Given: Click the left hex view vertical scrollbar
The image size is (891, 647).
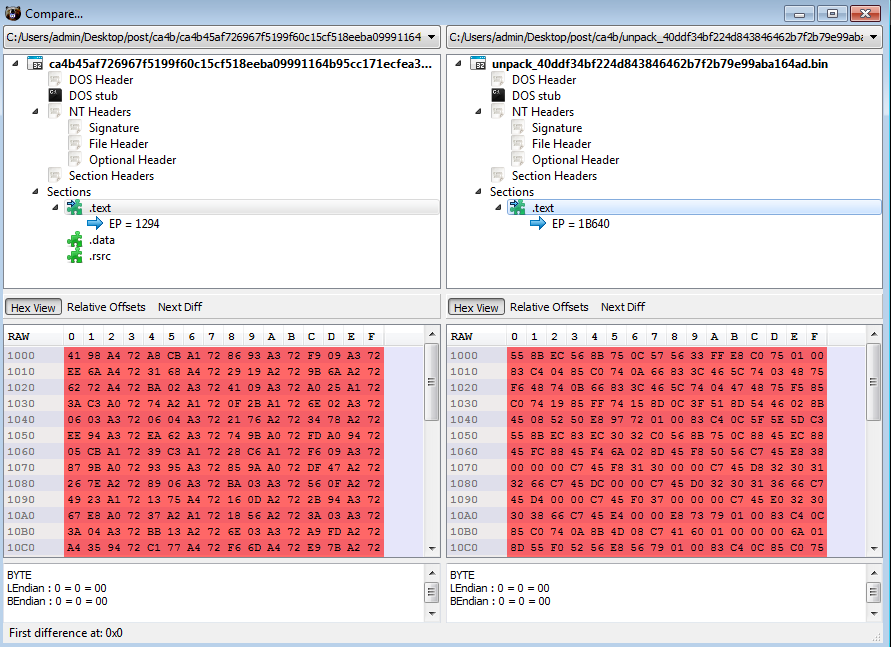Looking at the screenshot, I should click(431, 450).
